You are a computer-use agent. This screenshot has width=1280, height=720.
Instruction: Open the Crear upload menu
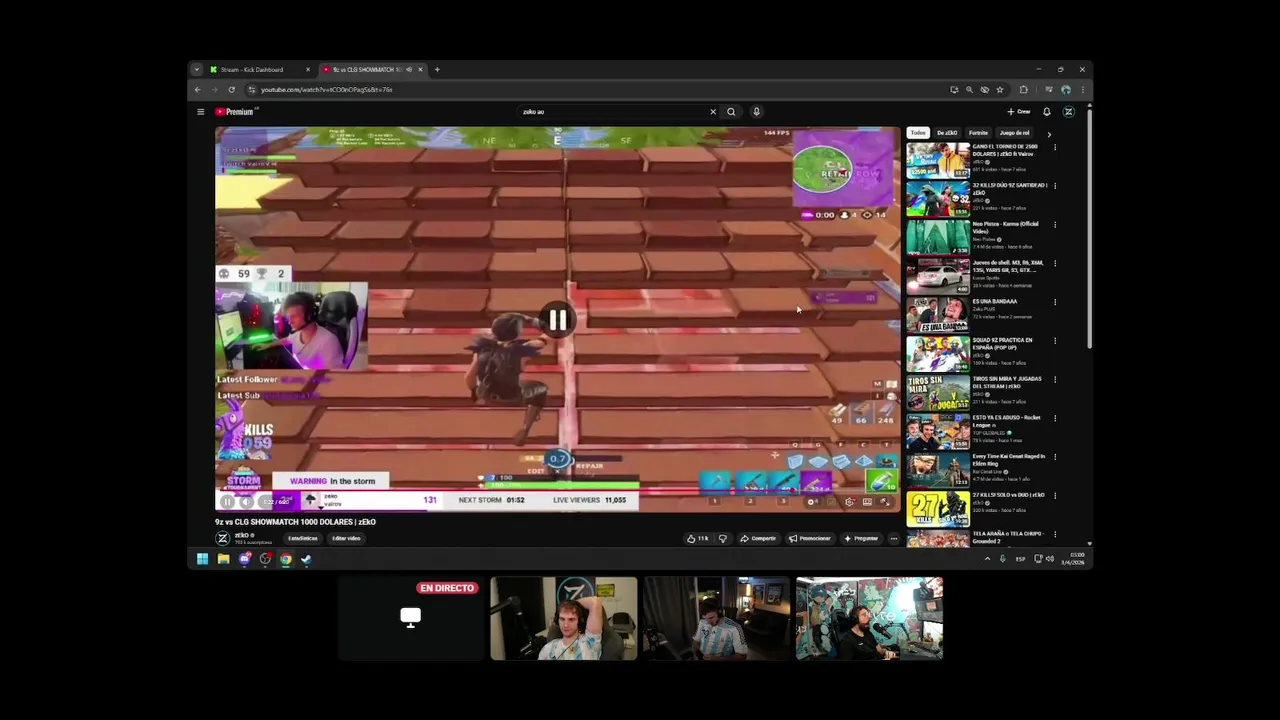(x=1019, y=112)
